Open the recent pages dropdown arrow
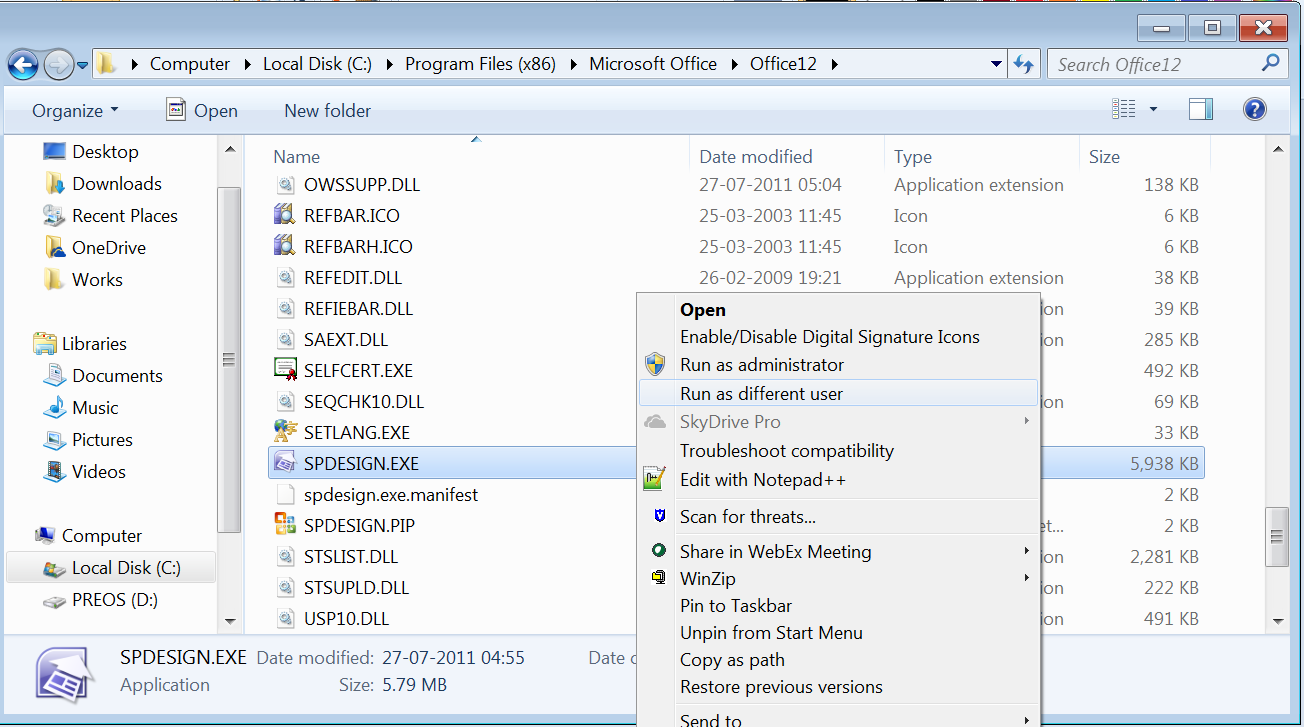Screen dimensions: 1304x727 (82, 65)
